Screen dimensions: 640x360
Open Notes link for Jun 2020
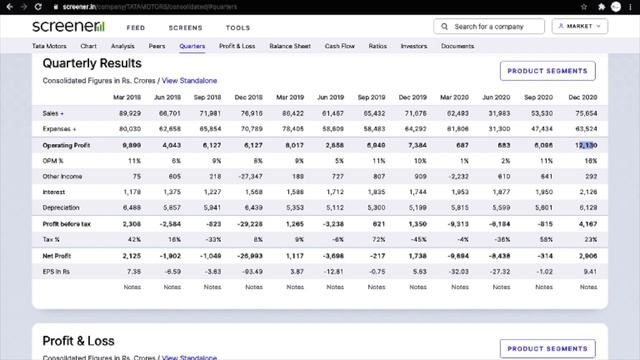(x=501, y=287)
